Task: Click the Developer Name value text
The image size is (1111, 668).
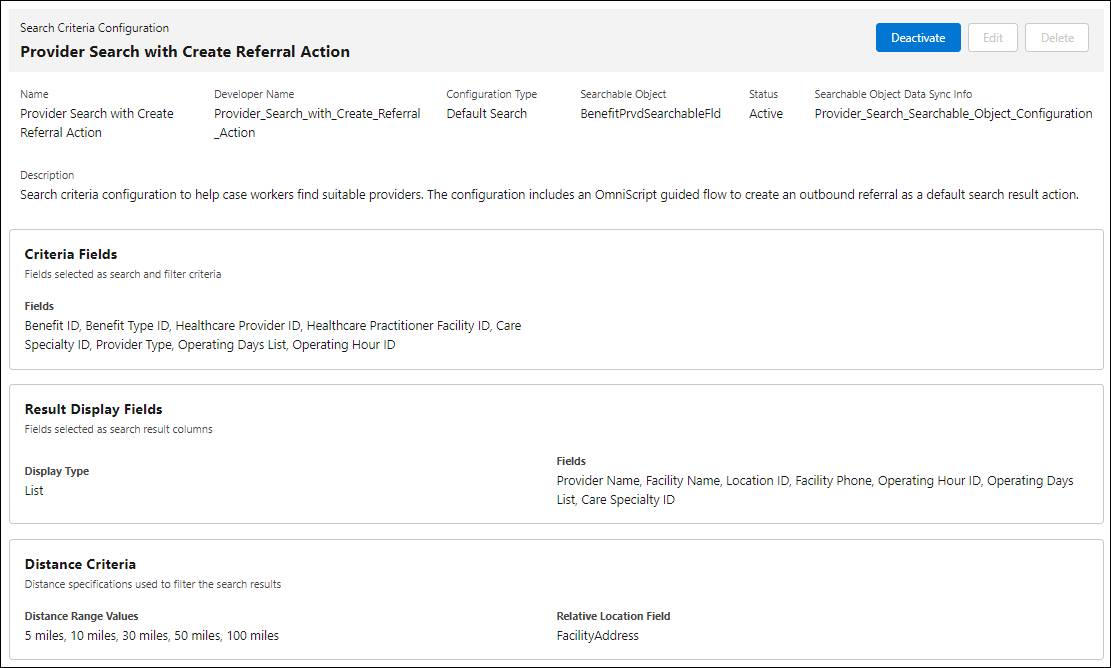Action: tap(317, 123)
